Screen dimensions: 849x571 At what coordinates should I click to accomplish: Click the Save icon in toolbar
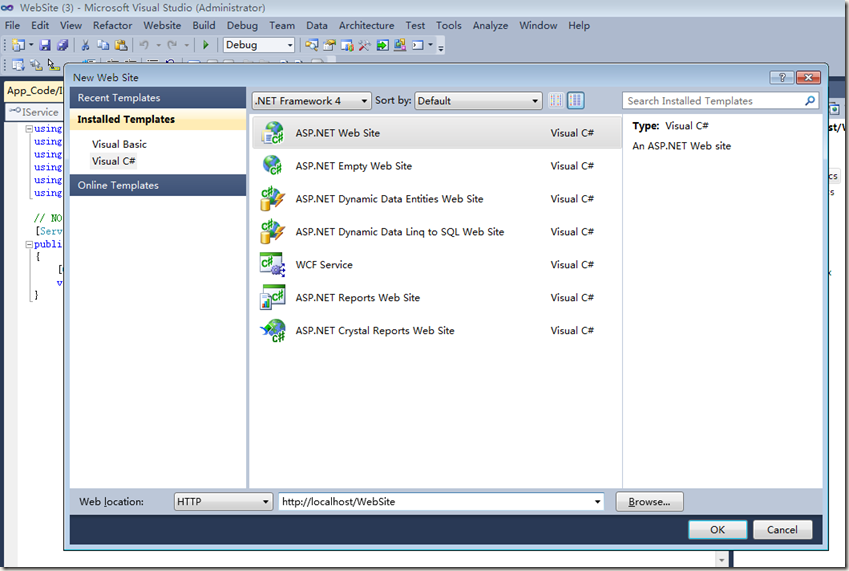[45, 45]
